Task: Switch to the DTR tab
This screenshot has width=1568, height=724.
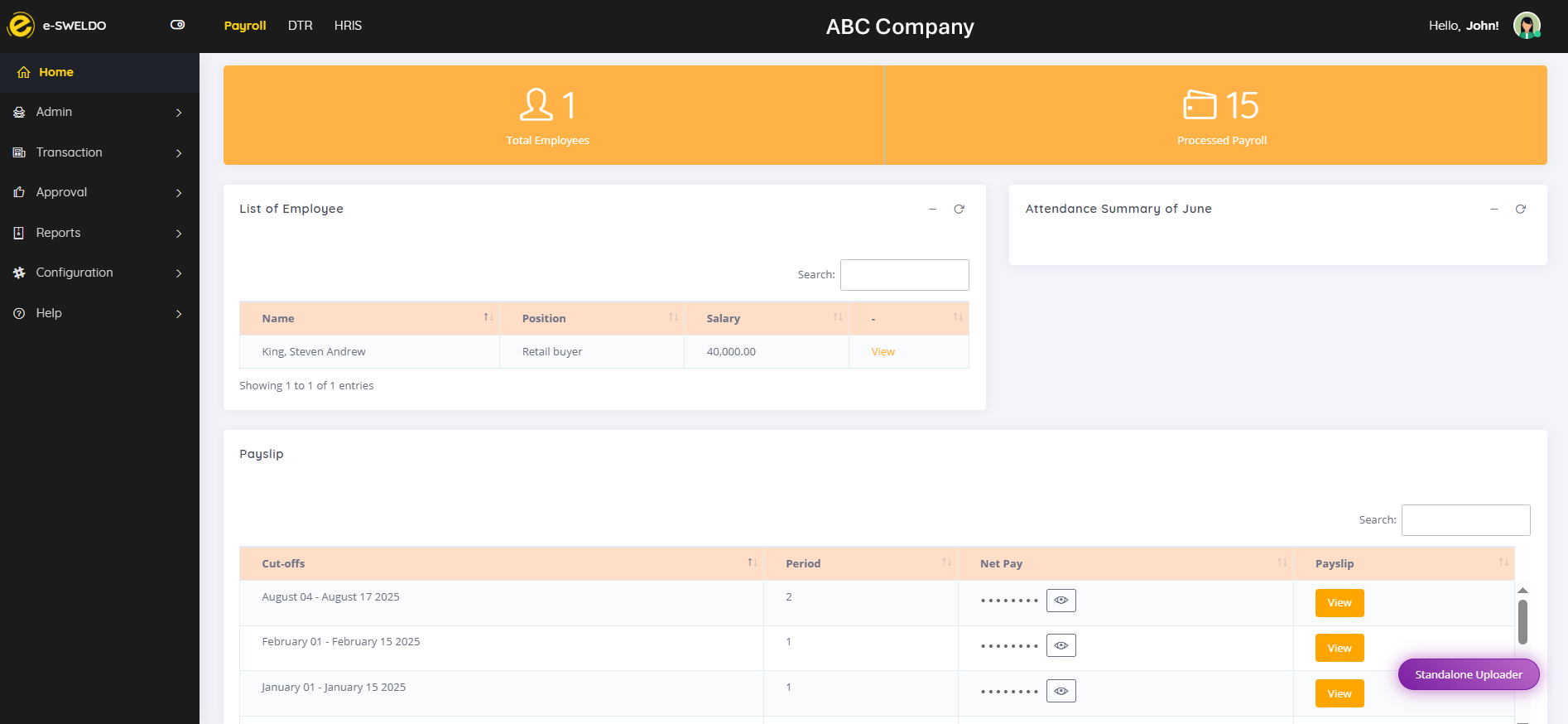Action: click(x=301, y=26)
